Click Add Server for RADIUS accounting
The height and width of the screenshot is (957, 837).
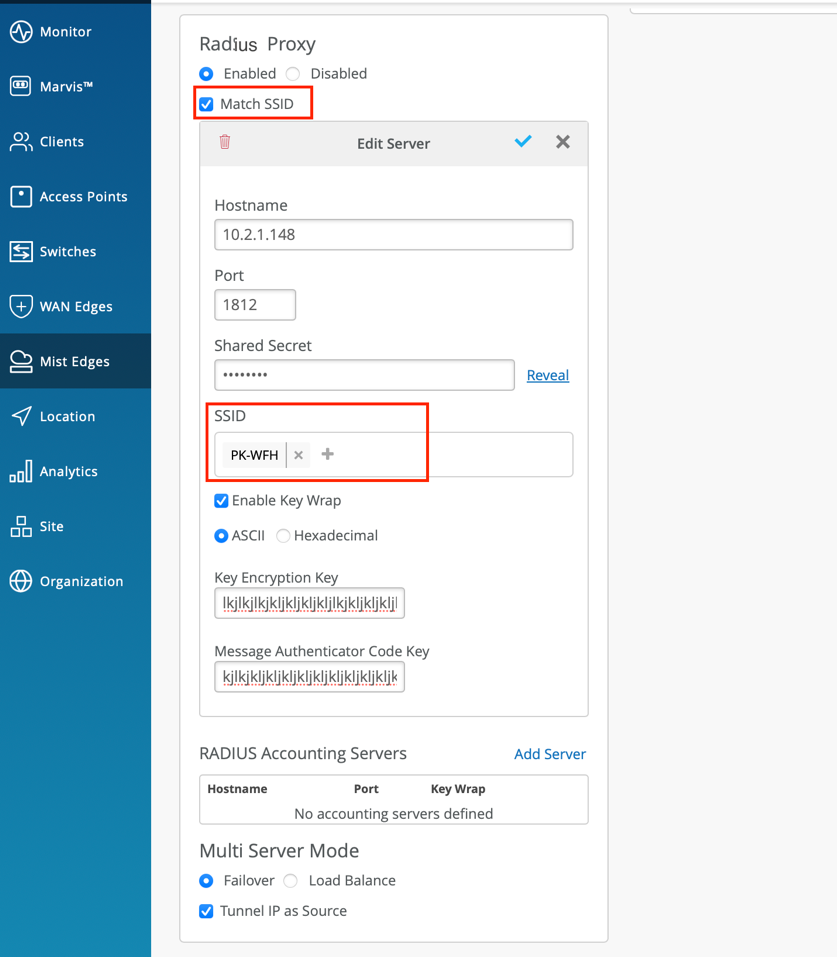click(549, 754)
